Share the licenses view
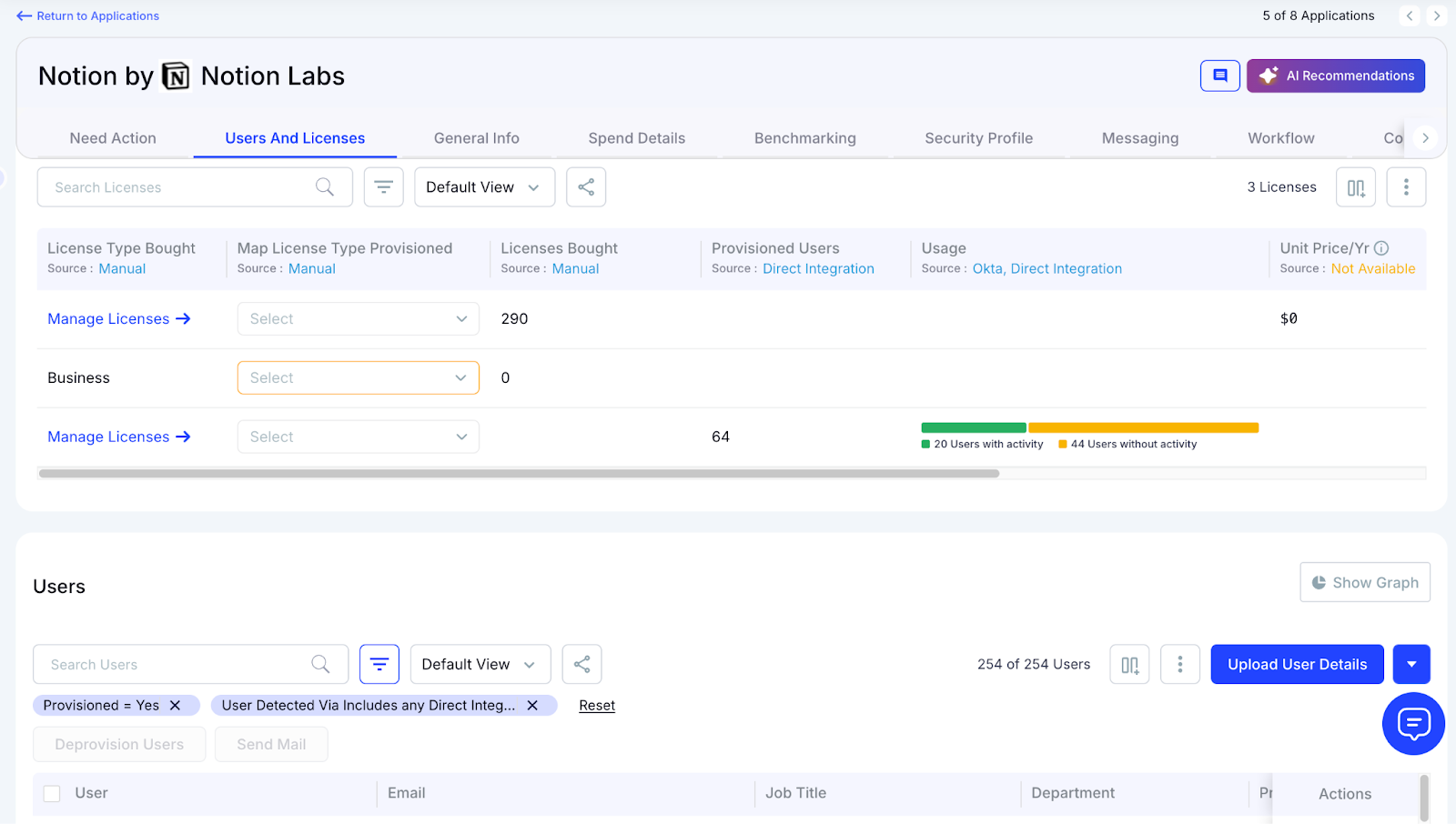Screen dimensions: 1456x824 coord(586,187)
